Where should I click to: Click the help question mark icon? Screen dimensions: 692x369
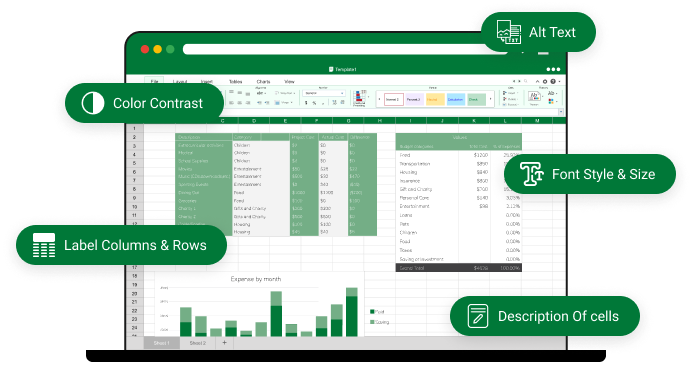(x=553, y=81)
